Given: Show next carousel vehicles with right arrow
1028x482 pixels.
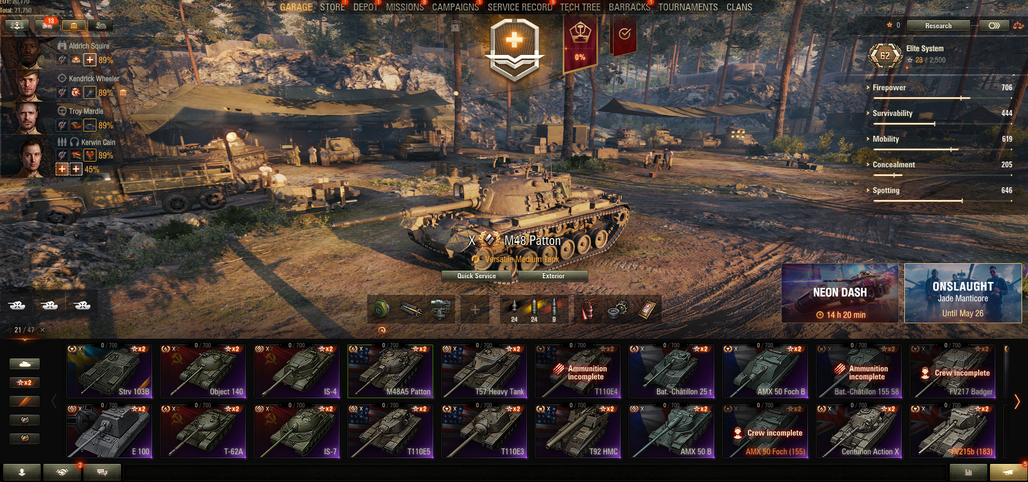Looking at the screenshot, I should tap(1017, 401).
